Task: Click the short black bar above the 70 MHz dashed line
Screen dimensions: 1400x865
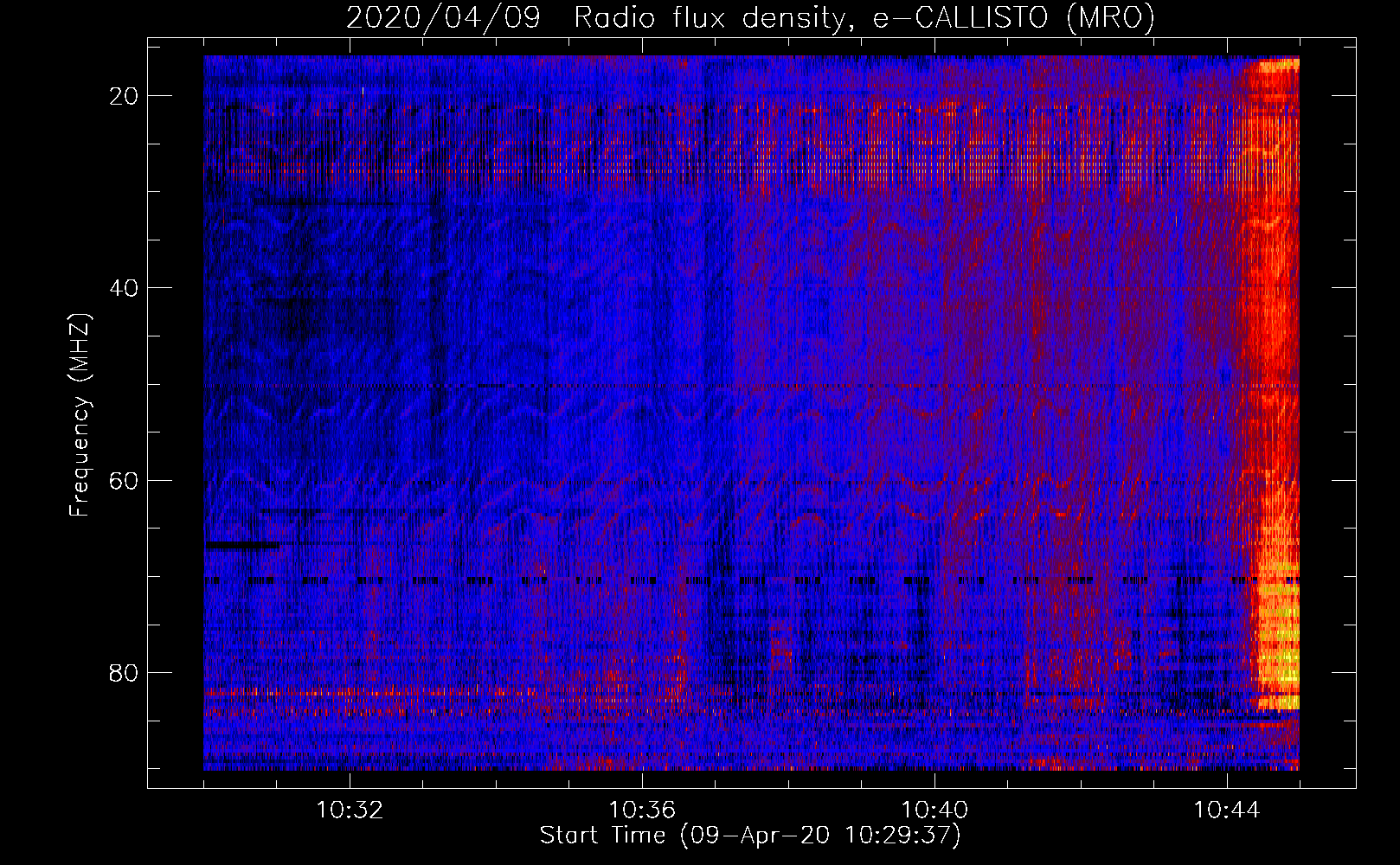Action: pyautogui.click(x=242, y=545)
